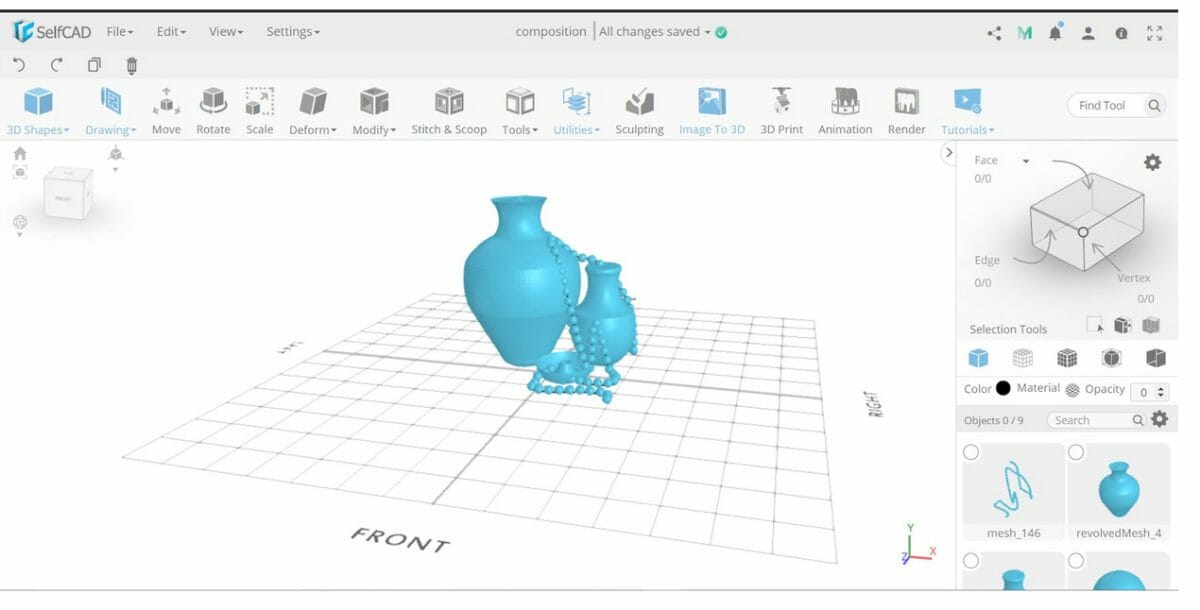Open the File menu
This screenshot has height=610, width=1200.
[x=120, y=32]
